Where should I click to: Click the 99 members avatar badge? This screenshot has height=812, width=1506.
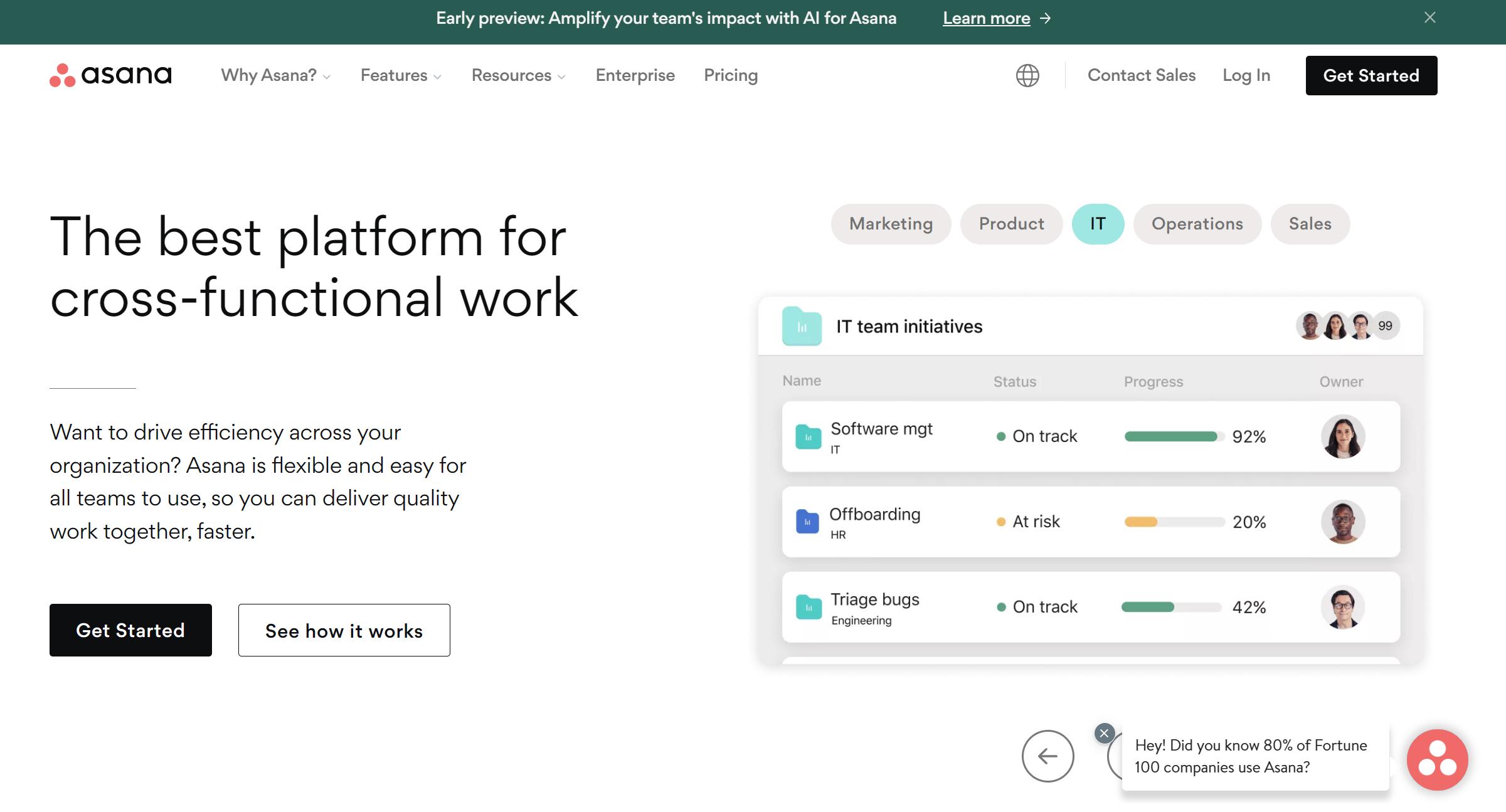point(1385,325)
